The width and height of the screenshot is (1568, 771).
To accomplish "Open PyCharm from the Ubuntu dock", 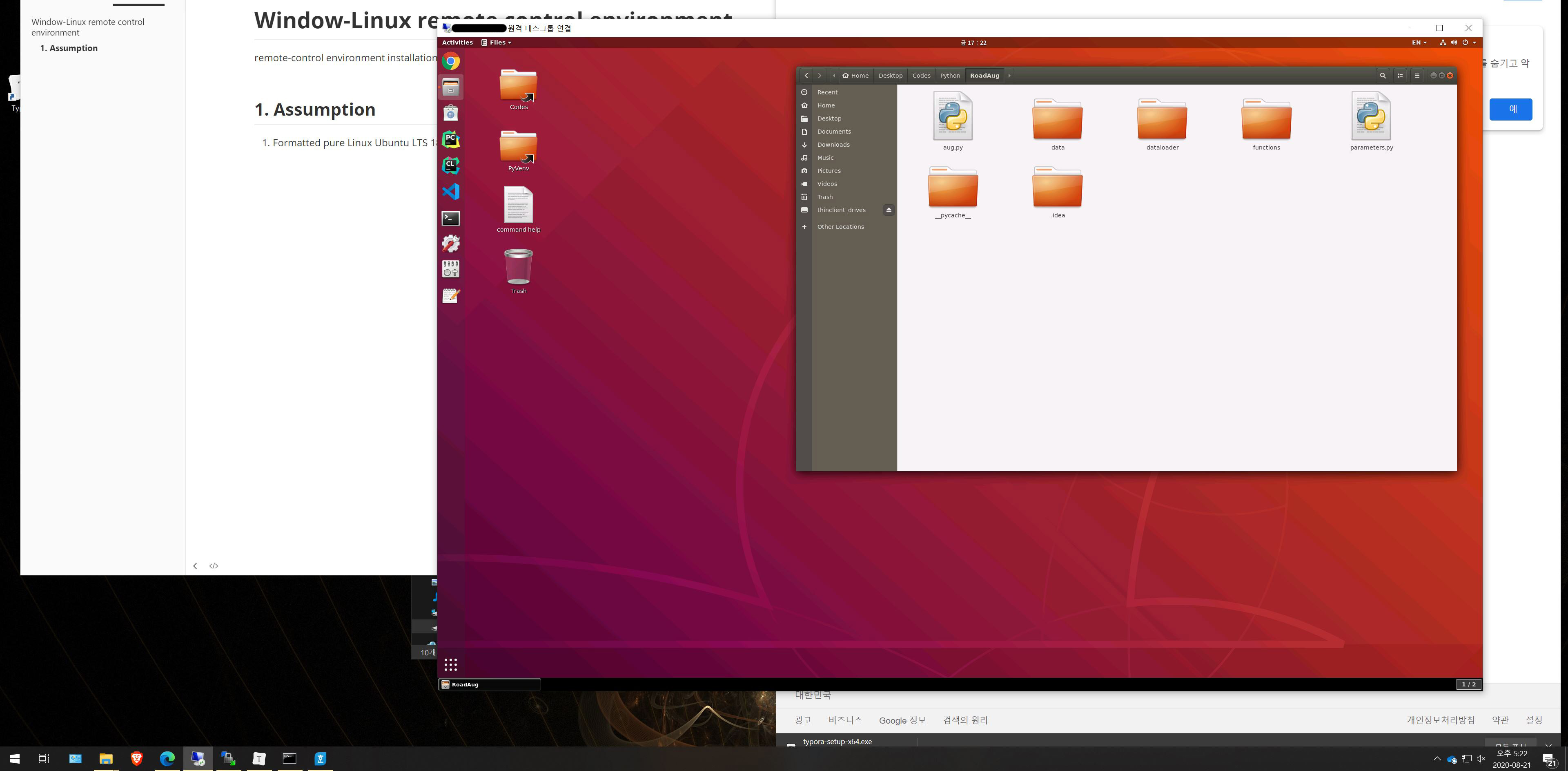I will click(x=450, y=139).
